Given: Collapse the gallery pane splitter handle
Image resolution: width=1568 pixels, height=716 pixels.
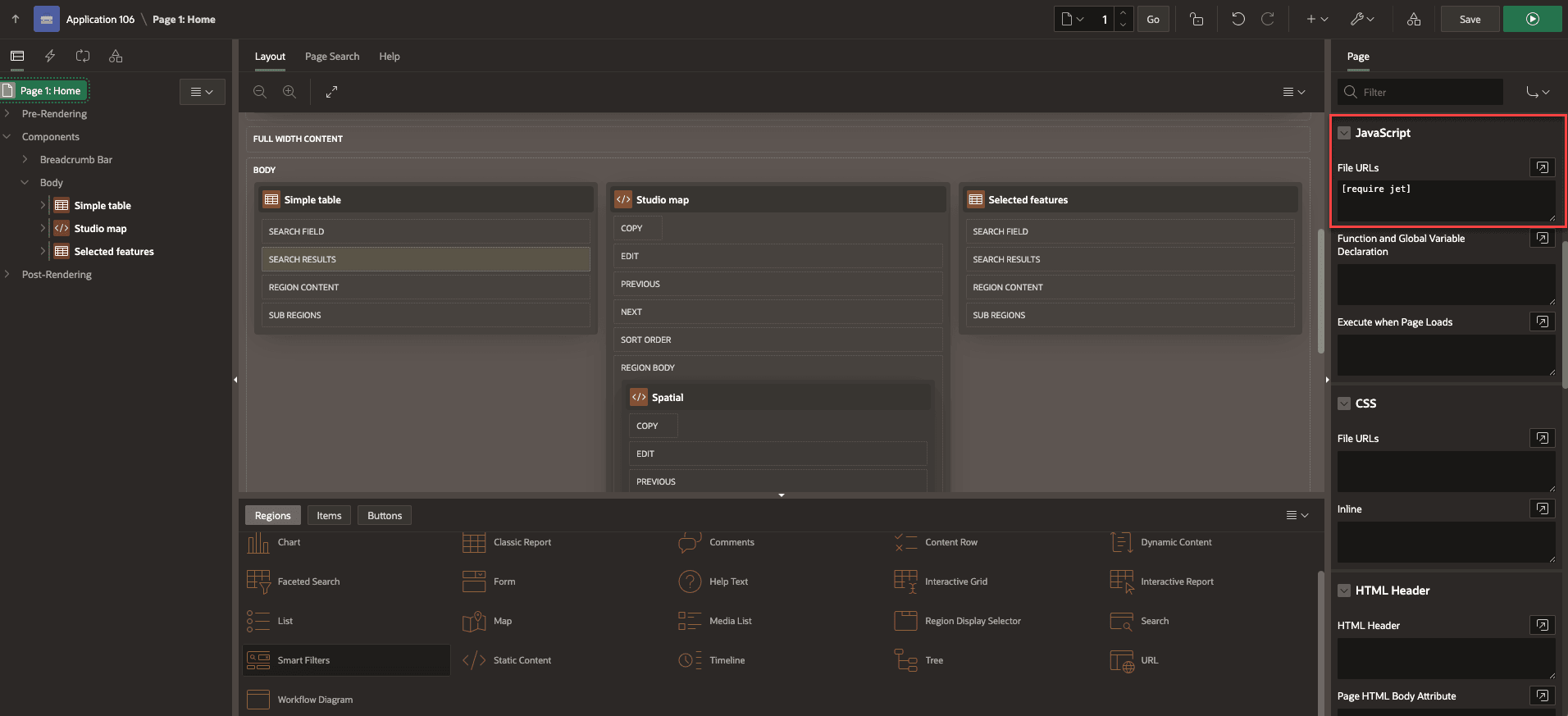Looking at the screenshot, I should pos(782,495).
